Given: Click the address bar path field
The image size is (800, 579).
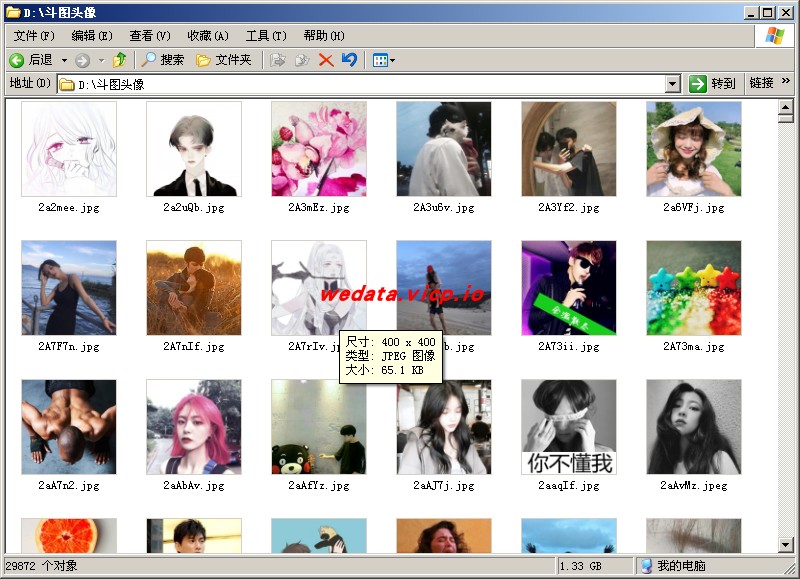Looking at the screenshot, I should click(x=361, y=84).
